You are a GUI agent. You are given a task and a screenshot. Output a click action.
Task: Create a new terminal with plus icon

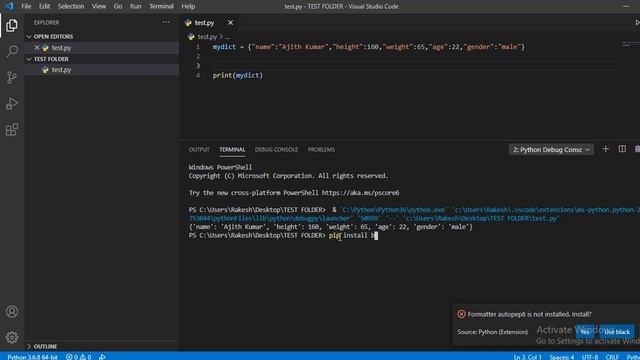coord(606,149)
